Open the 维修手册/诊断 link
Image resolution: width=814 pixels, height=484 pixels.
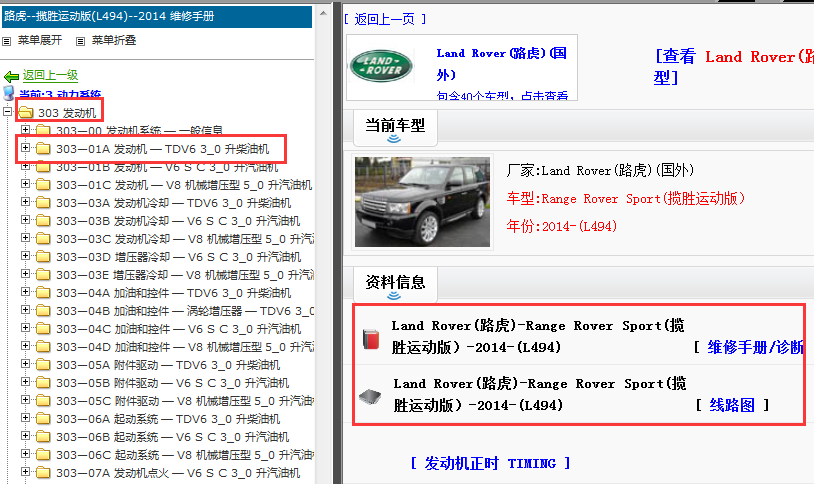click(x=755, y=347)
